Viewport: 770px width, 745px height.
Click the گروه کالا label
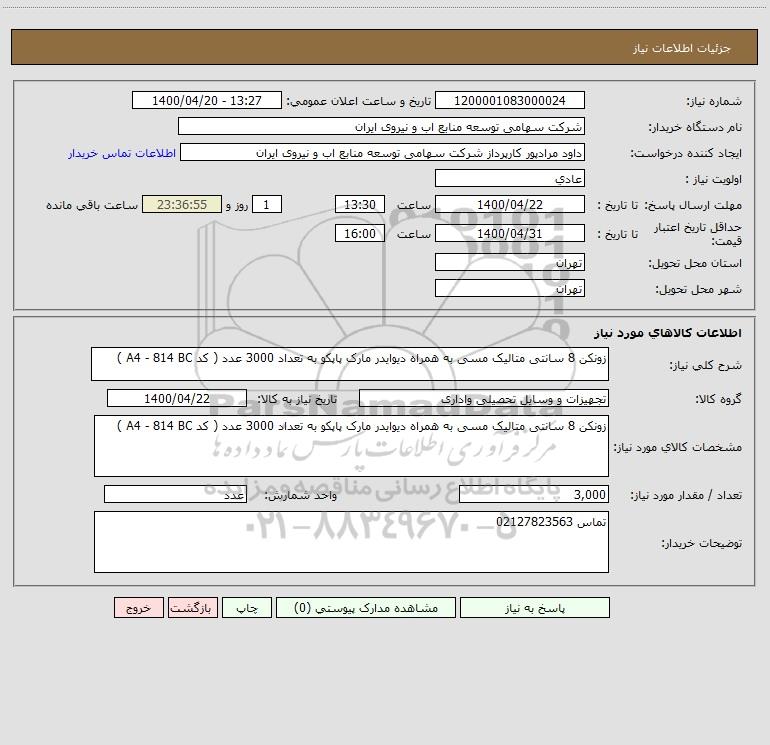coord(718,399)
